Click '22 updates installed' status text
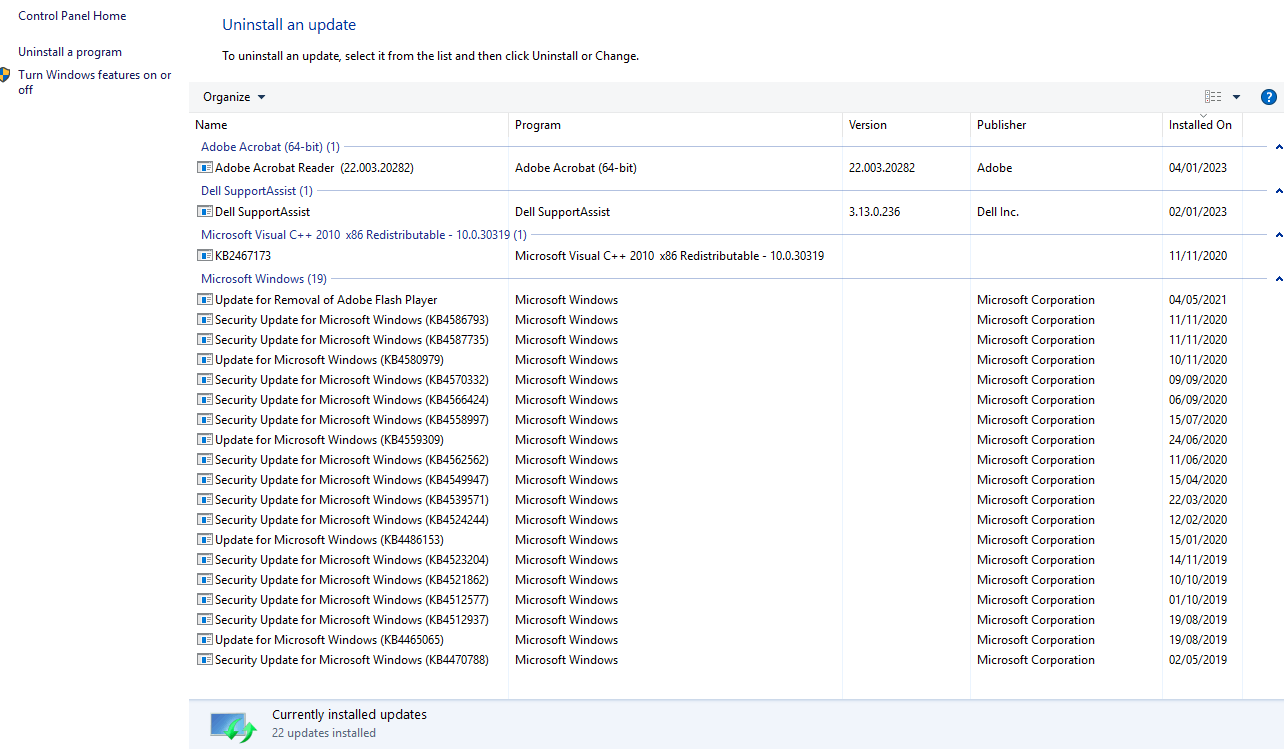Image resolution: width=1284 pixels, height=749 pixels. click(324, 733)
